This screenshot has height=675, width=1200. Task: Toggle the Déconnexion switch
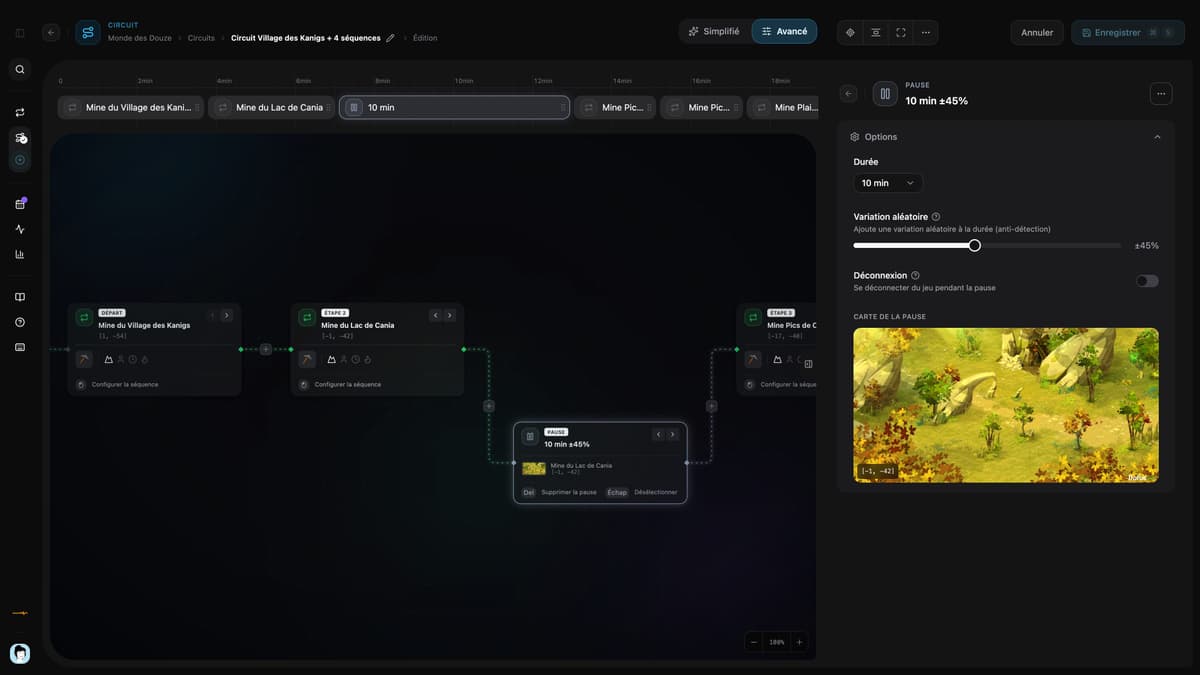1147,281
